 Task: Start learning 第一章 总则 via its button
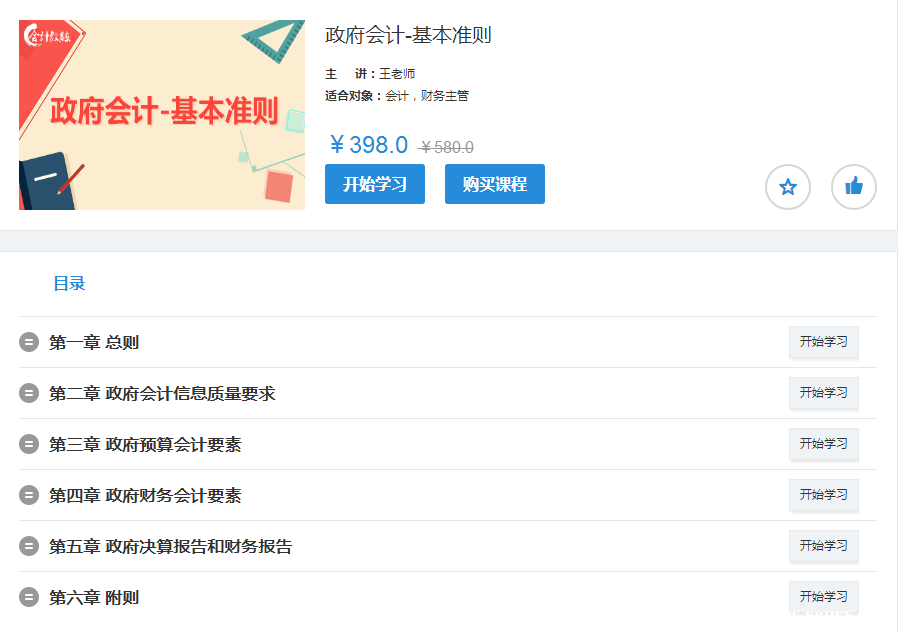click(x=823, y=342)
